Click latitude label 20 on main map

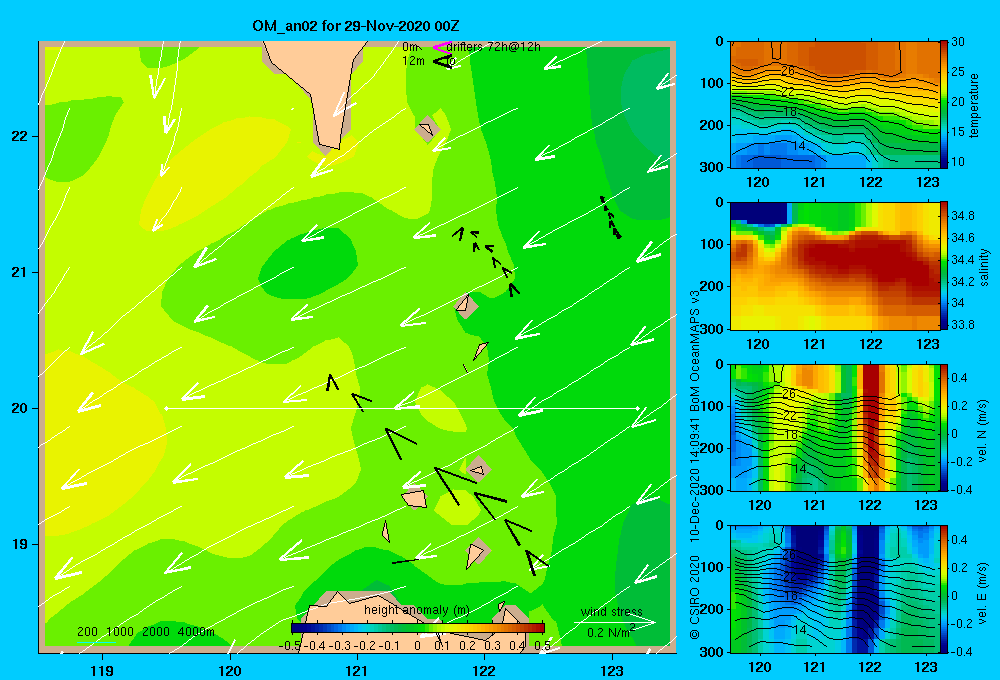(20, 408)
